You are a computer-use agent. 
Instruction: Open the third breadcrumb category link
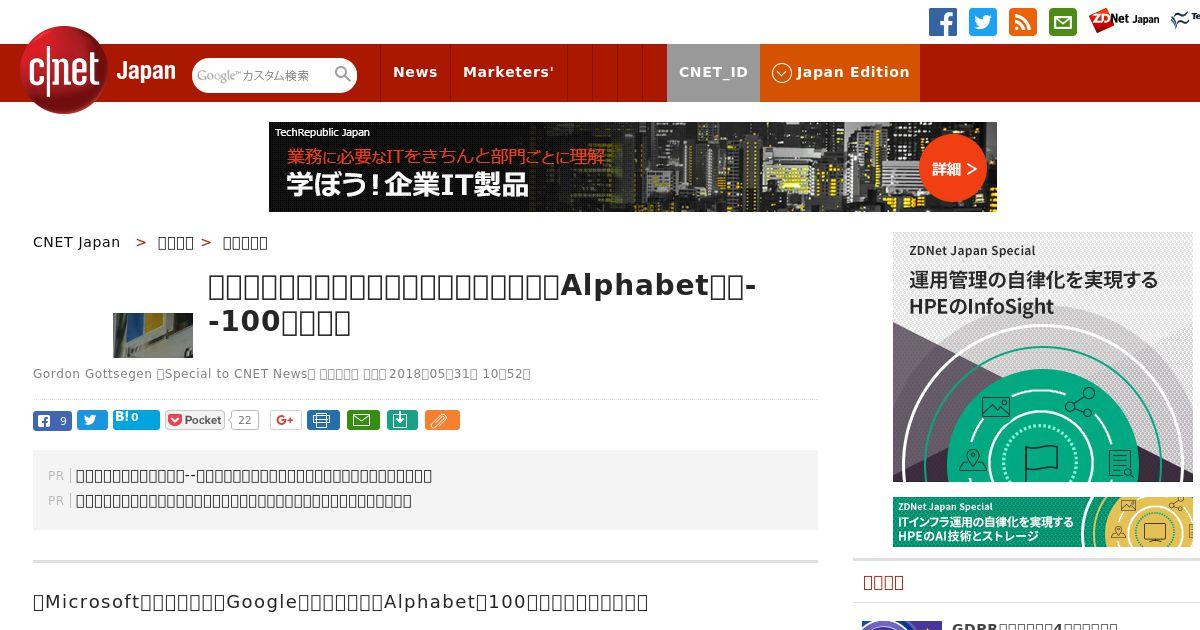245,242
